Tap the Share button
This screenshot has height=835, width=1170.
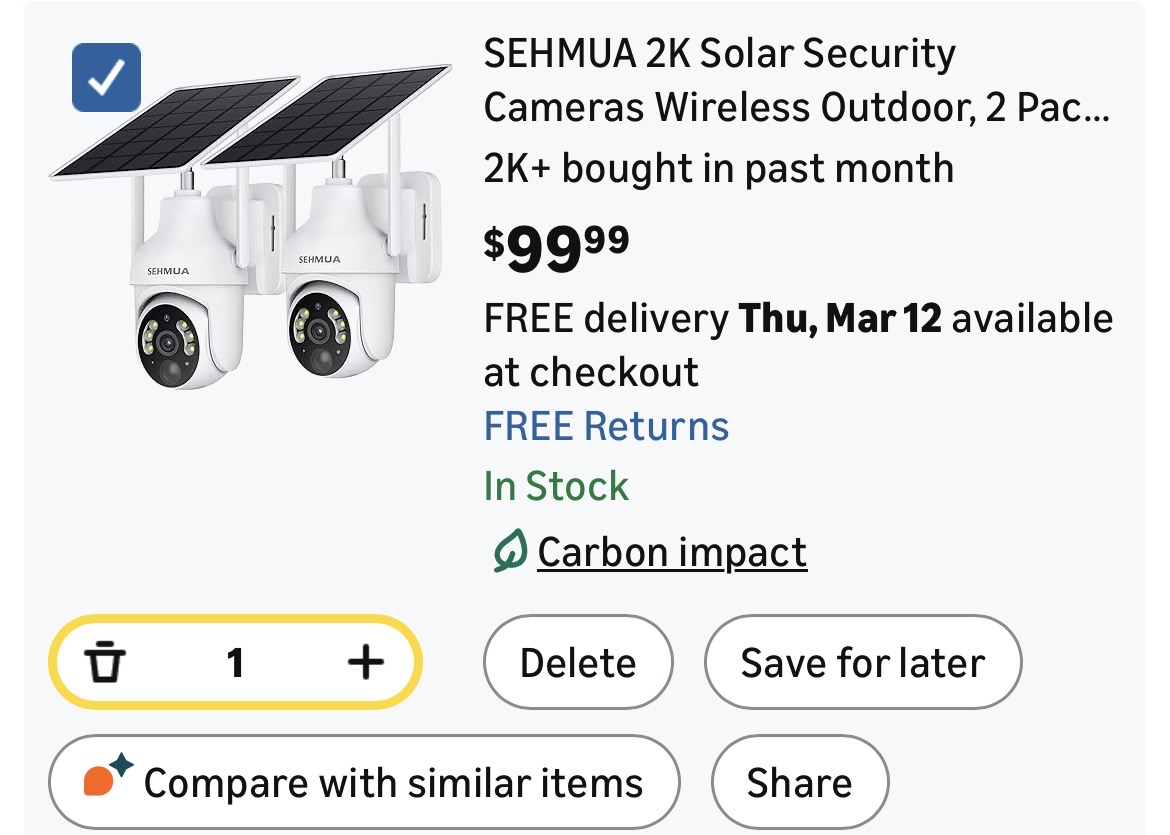(x=799, y=783)
